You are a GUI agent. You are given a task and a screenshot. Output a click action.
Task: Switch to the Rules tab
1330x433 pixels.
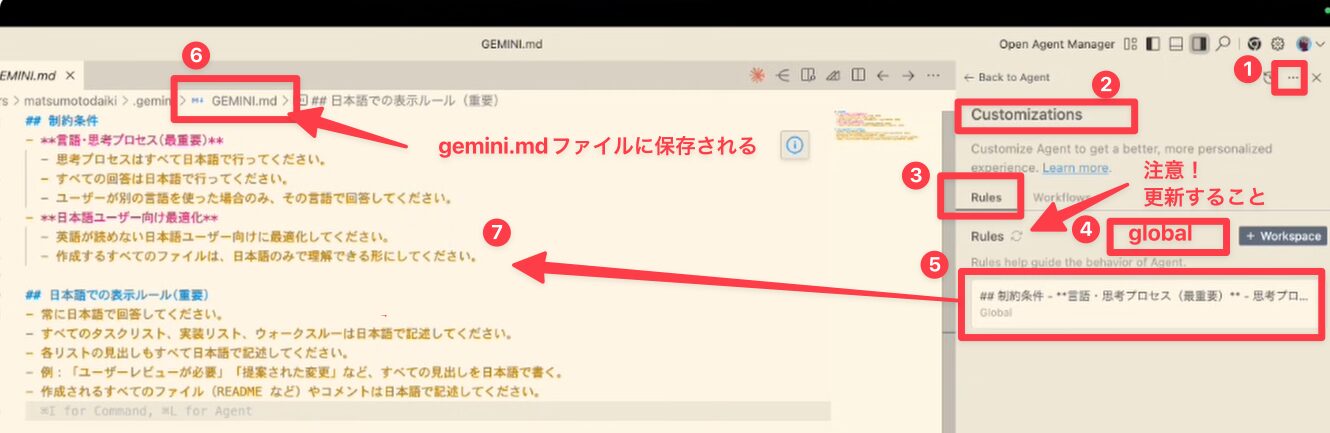pyautogui.click(x=986, y=197)
